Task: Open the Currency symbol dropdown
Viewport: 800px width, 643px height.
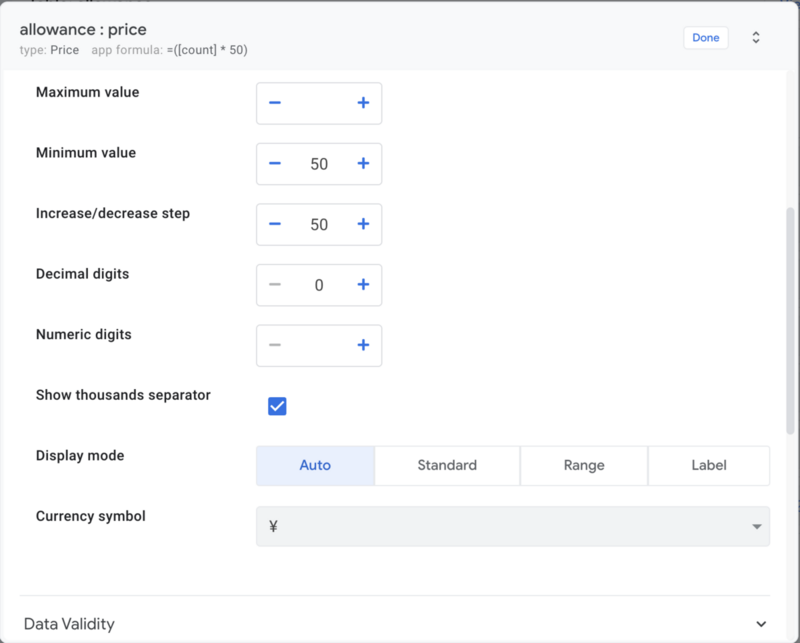Action: coord(513,526)
